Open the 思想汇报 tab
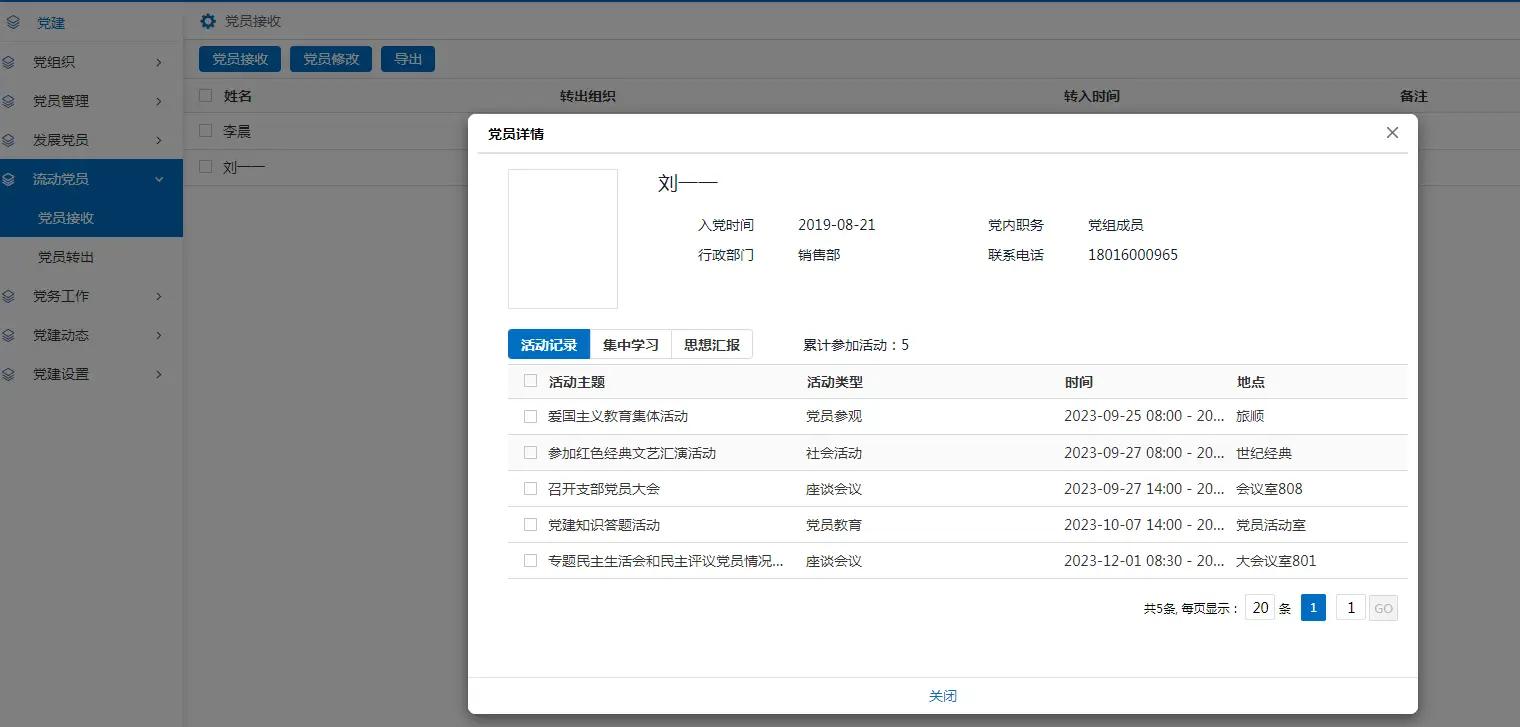 pos(712,345)
